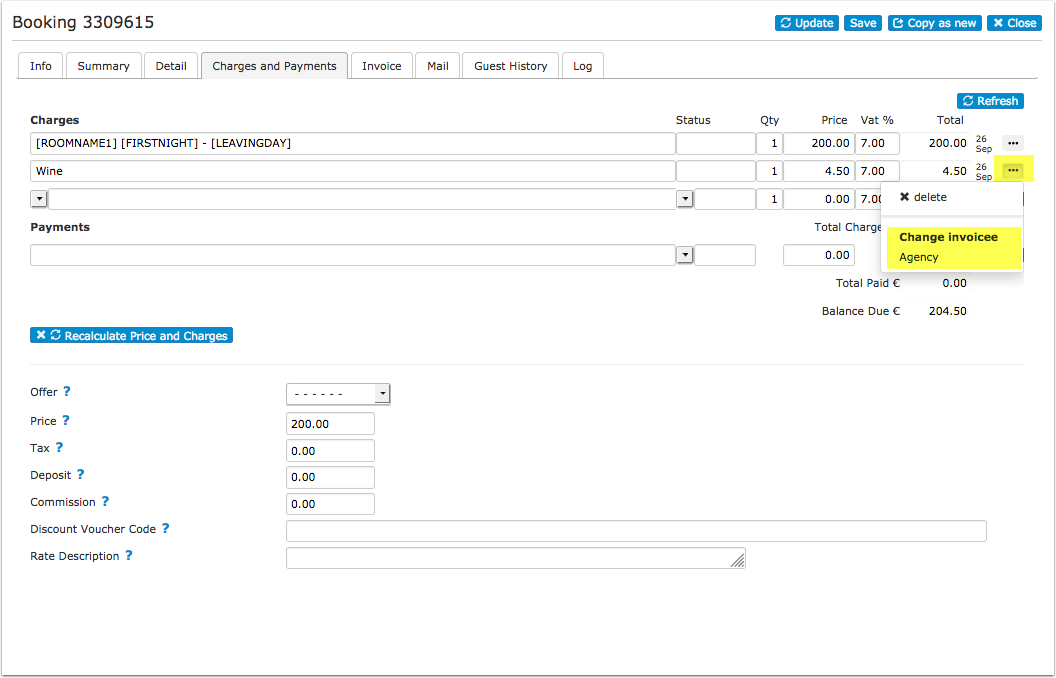Edit Vat % field of room charge
The height and width of the screenshot is (678, 1056).
click(878, 143)
